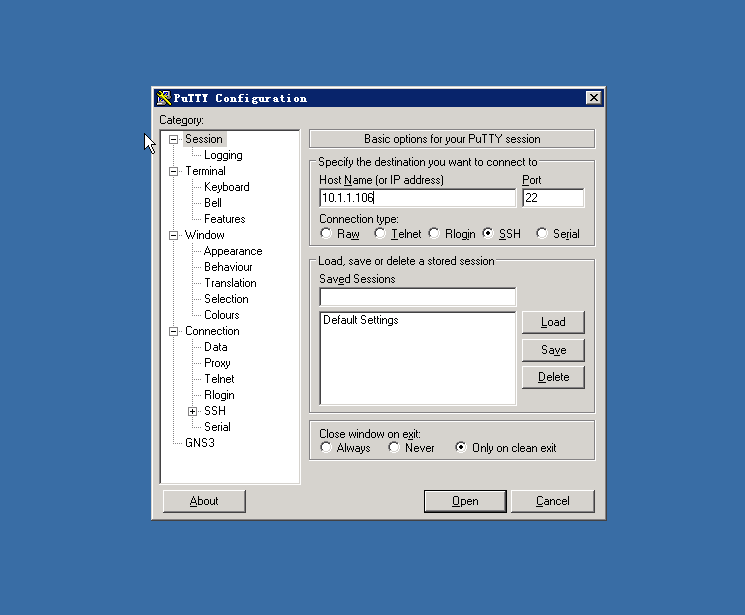Select the Rlogin connection type

tap(434, 233)
